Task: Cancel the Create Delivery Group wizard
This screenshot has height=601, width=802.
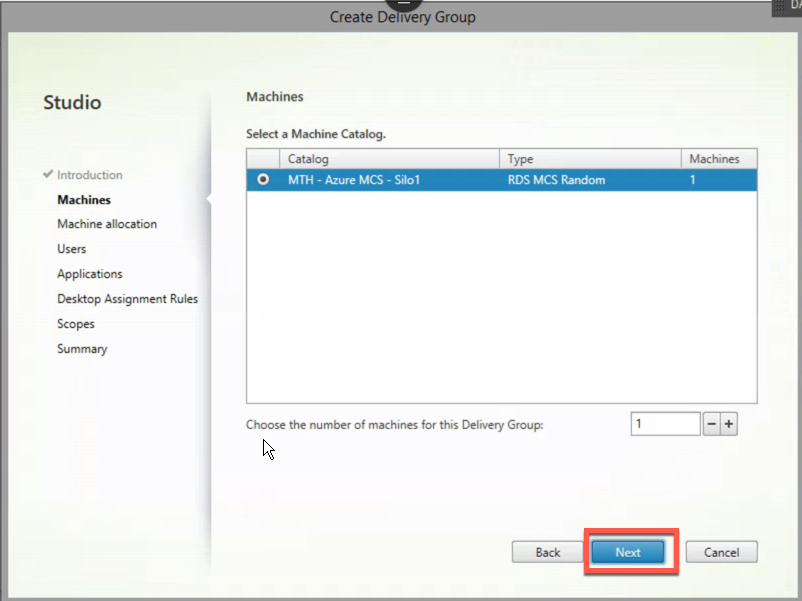Action: tap(721, 552)
